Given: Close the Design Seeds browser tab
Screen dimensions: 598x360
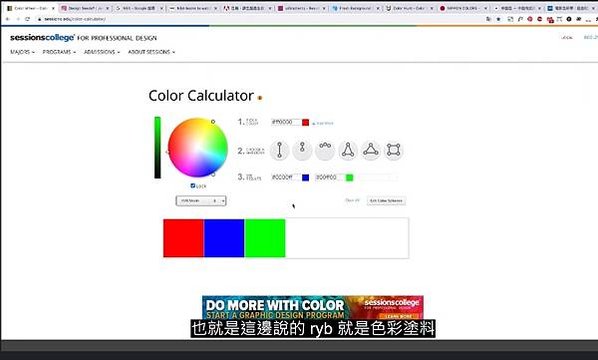Looking at the screenshot, I should point(108,8).
